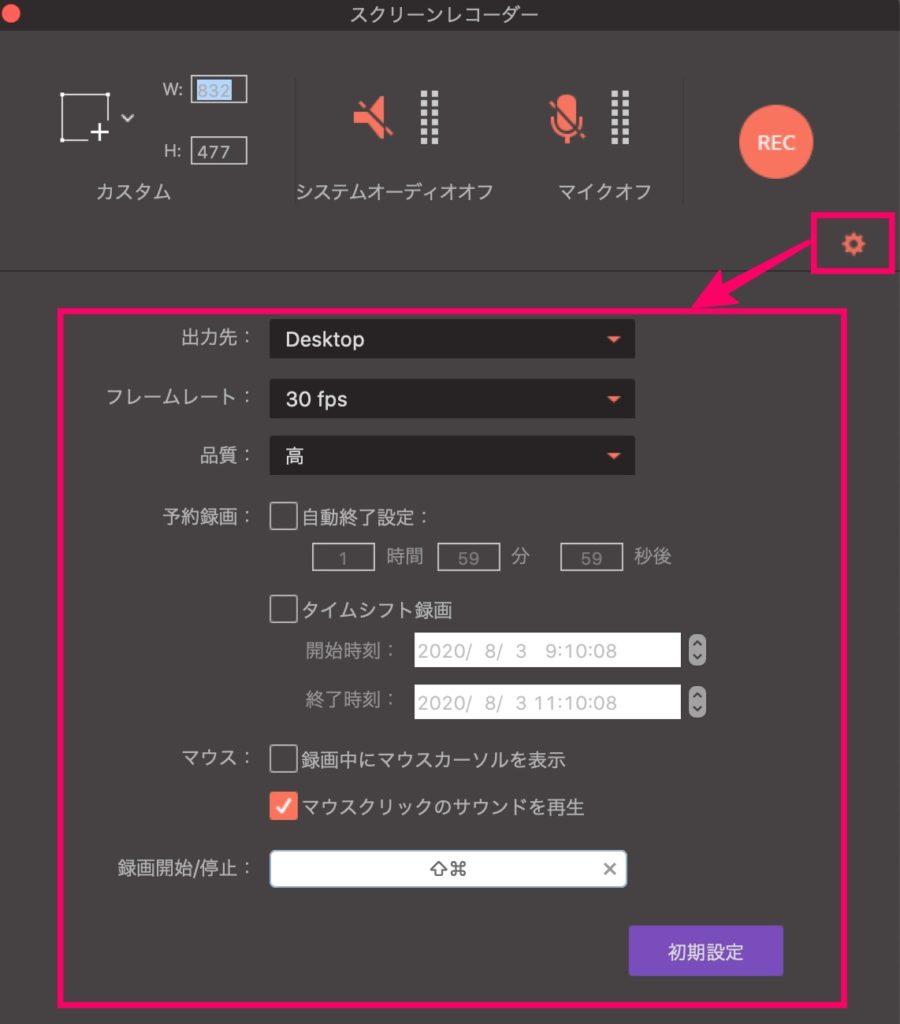Close the window with the red button

pos(10,14)
